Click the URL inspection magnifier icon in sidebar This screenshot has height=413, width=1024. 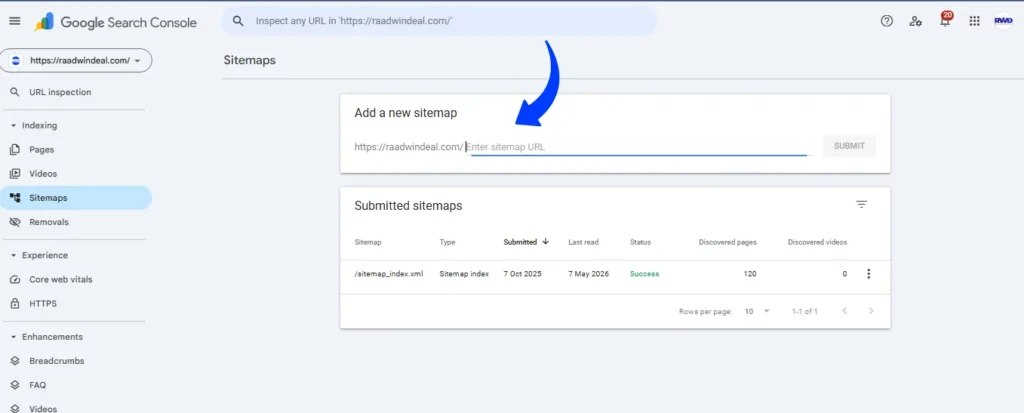[15, 92]
